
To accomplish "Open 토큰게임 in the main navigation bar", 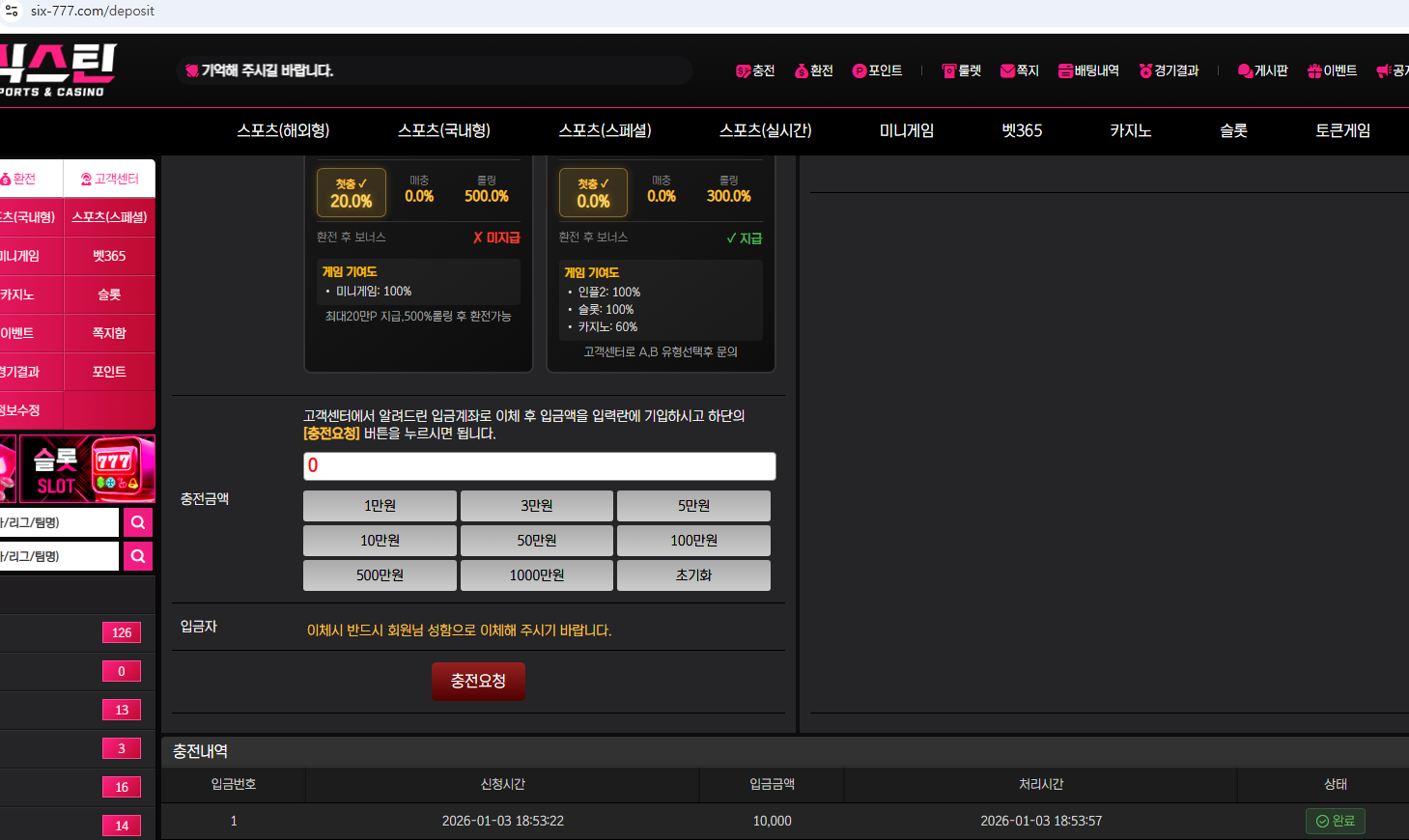I will [1342, 130].
